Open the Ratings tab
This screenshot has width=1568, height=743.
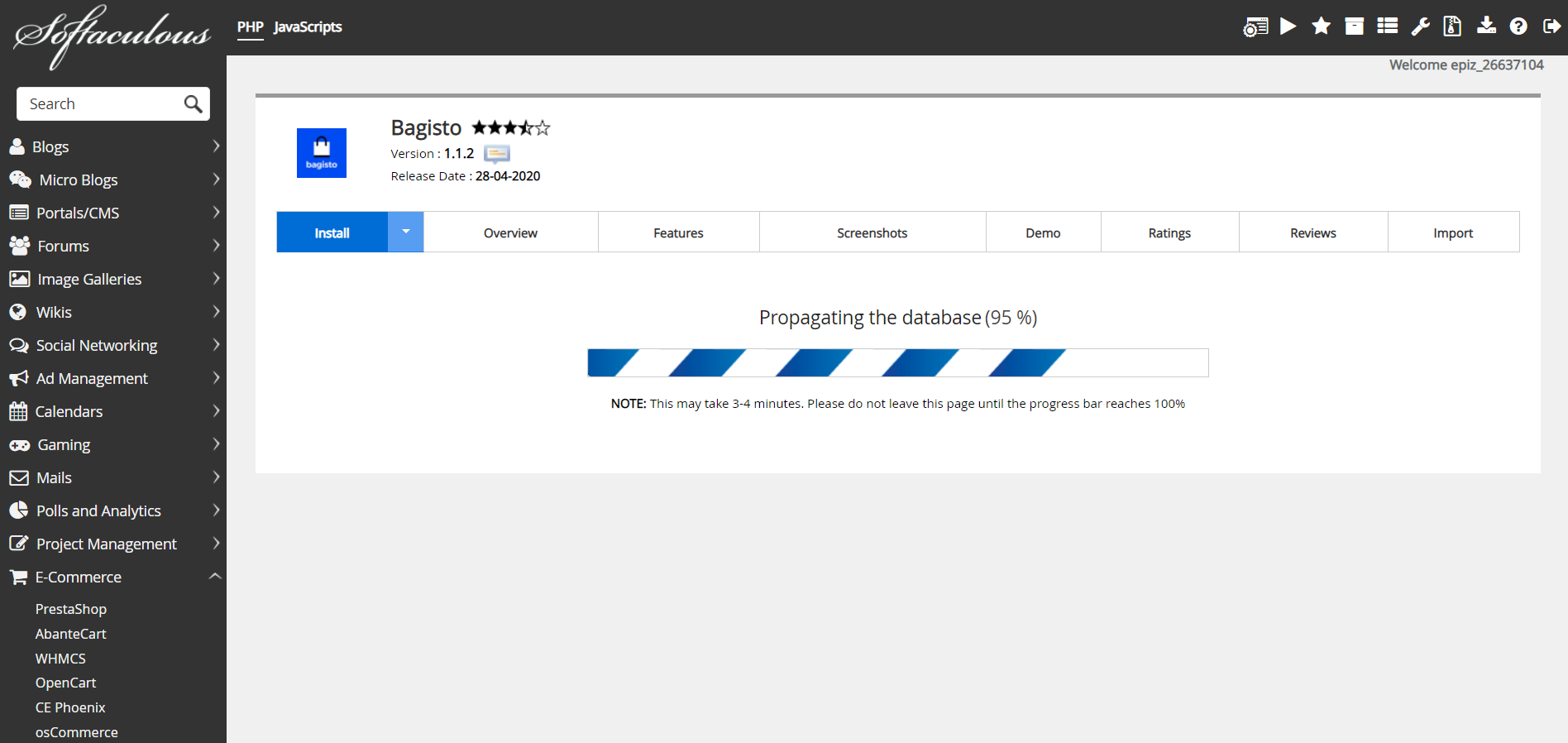(x=1169, y=232)
